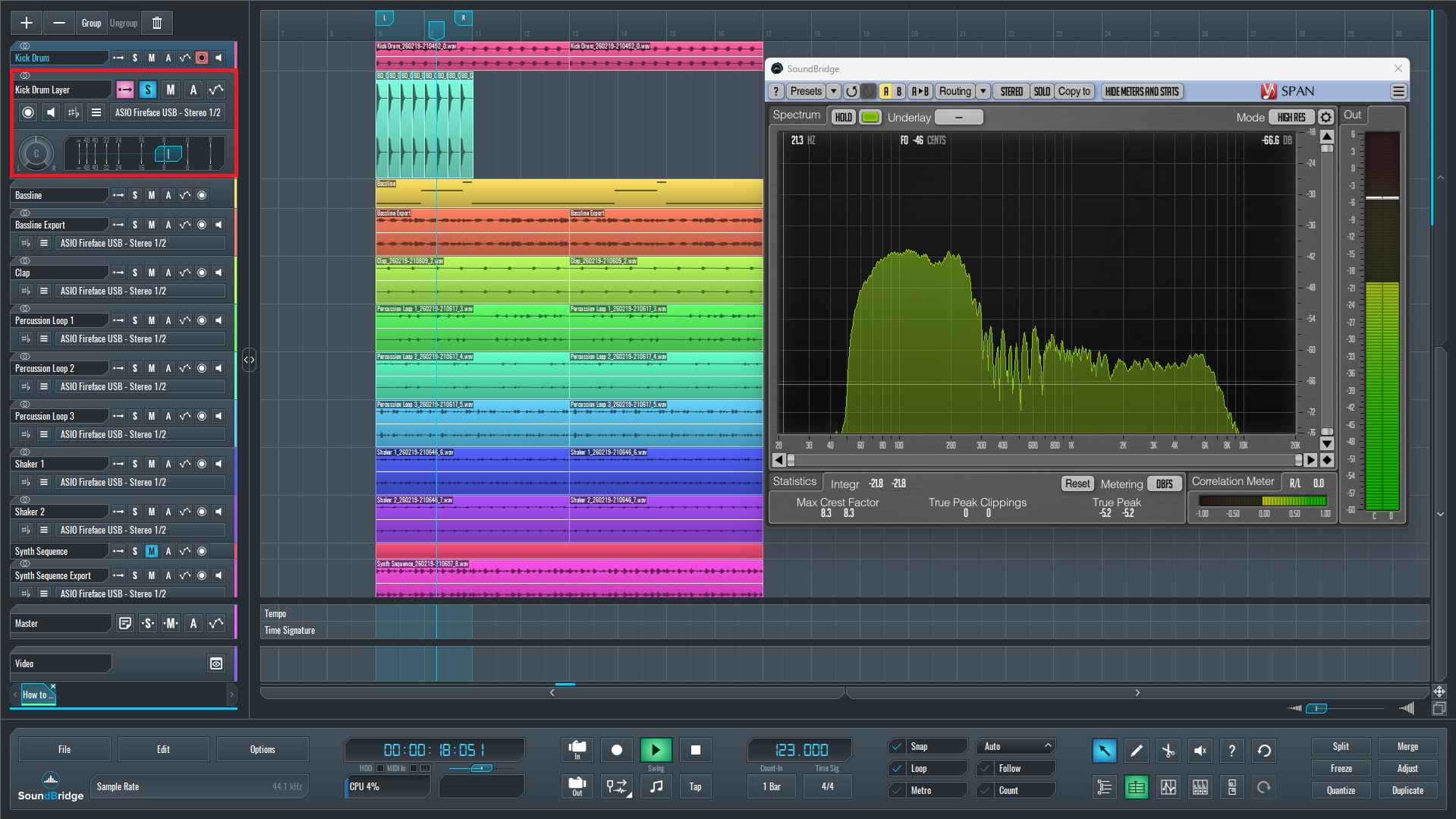Image resolution: width=1456 pixels, height=819 pixels.
Task: Click the undo arrow in bottom toolbar
Action: click(1264, 751)
